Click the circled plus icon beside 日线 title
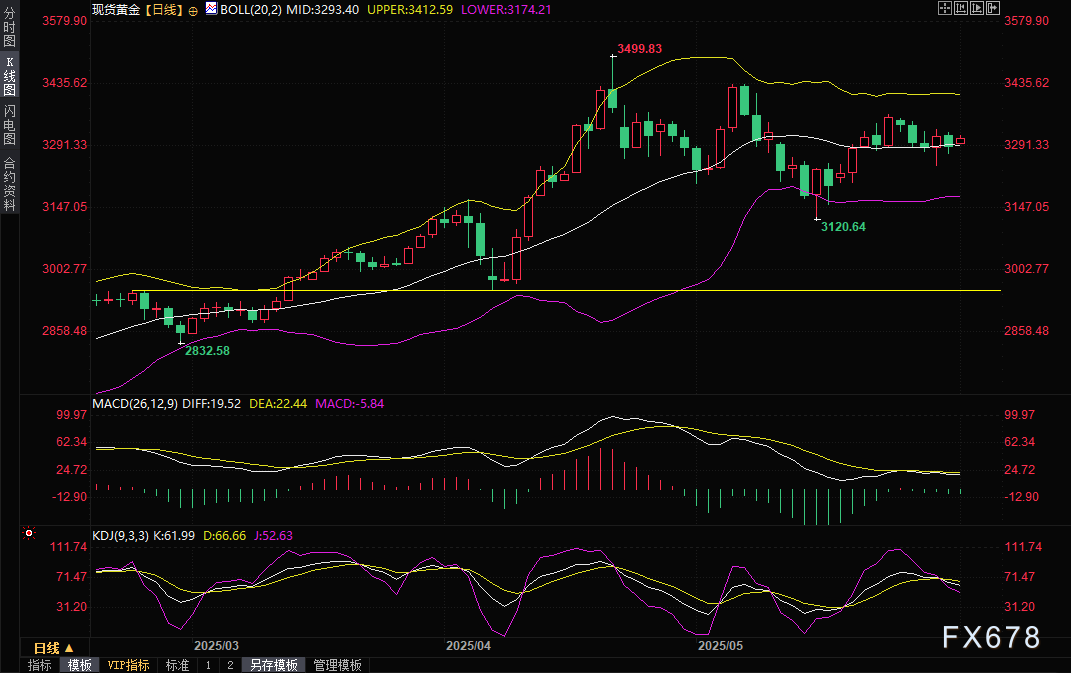Viewport: 1071px width, 673px height. [x=193, y=9]
